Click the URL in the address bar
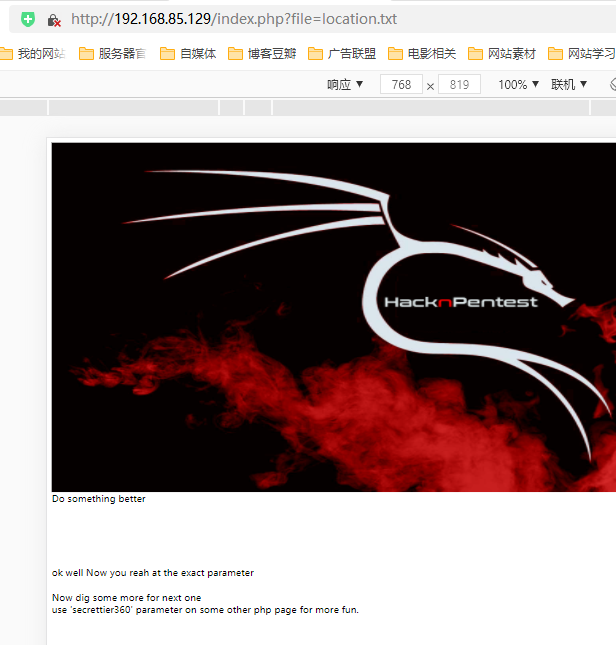This screenshot has height=645, width=616. click(234, 19)
